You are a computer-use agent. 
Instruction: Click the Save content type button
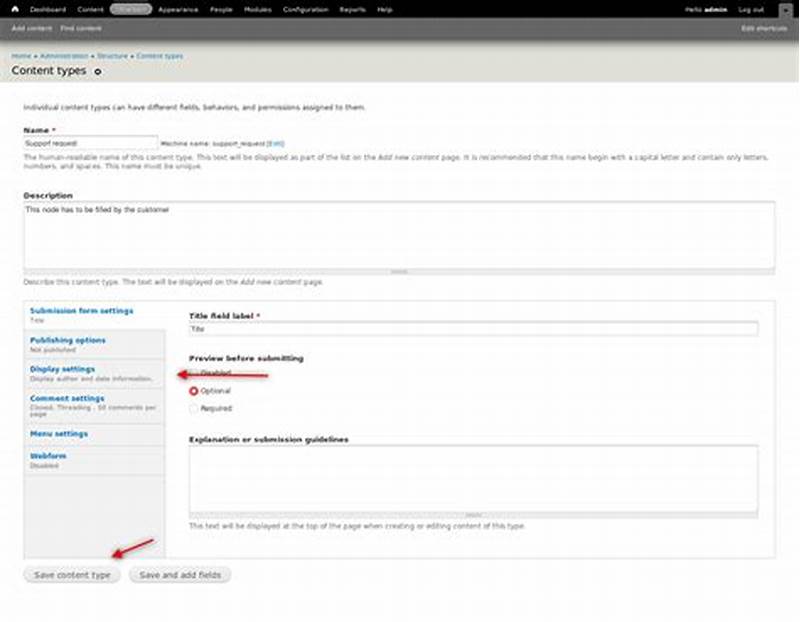click(x=72, y=575)
